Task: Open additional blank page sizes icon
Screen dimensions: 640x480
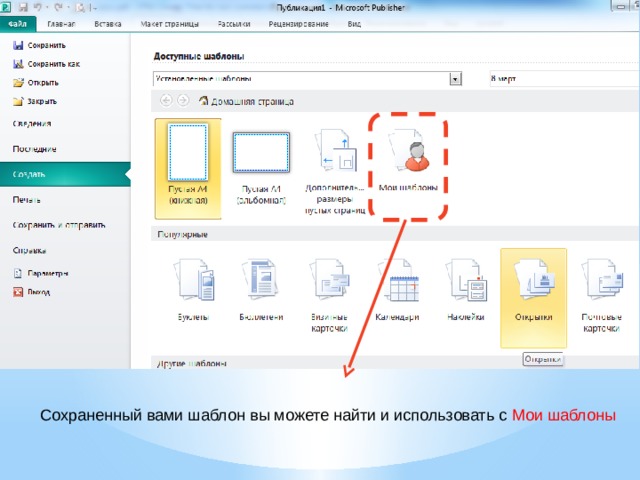Action: (x=336, y=150)
